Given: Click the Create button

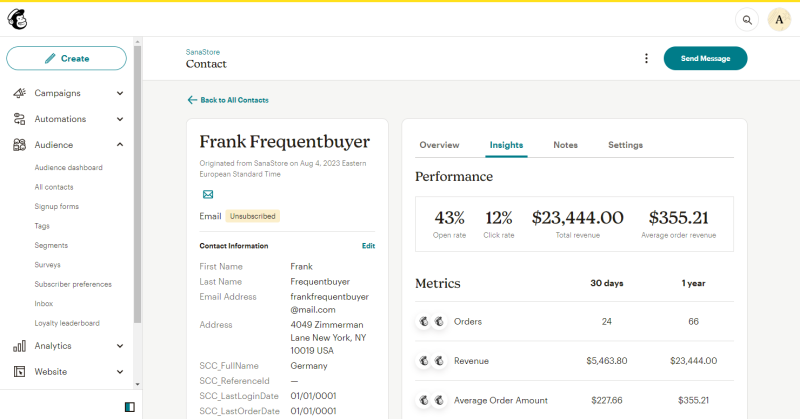Looking at the screenshot, I should click(66, 58).
